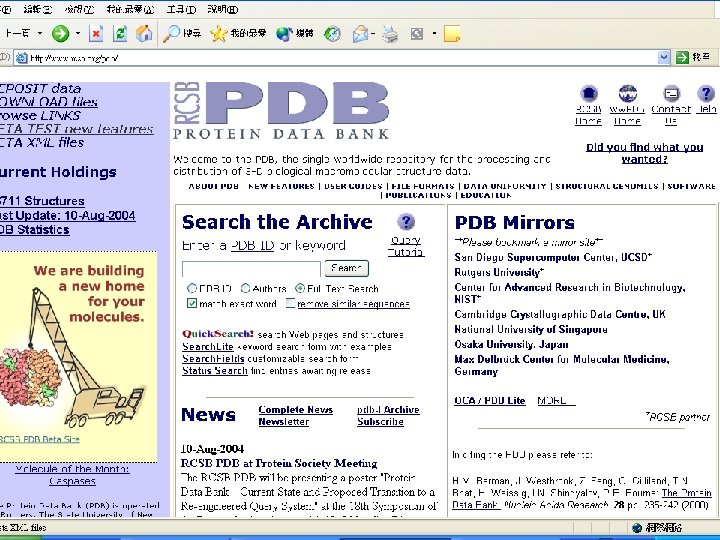Click the page icon in address bar
The image size is (720, 540).
coord(21,58)
